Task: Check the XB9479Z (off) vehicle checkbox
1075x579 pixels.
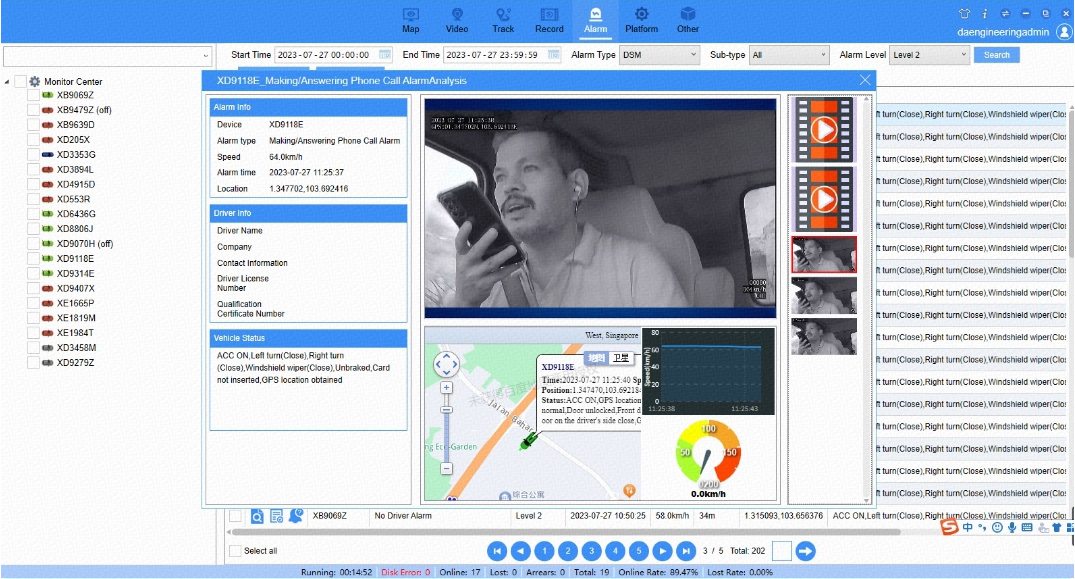Action: pos(33,110)
